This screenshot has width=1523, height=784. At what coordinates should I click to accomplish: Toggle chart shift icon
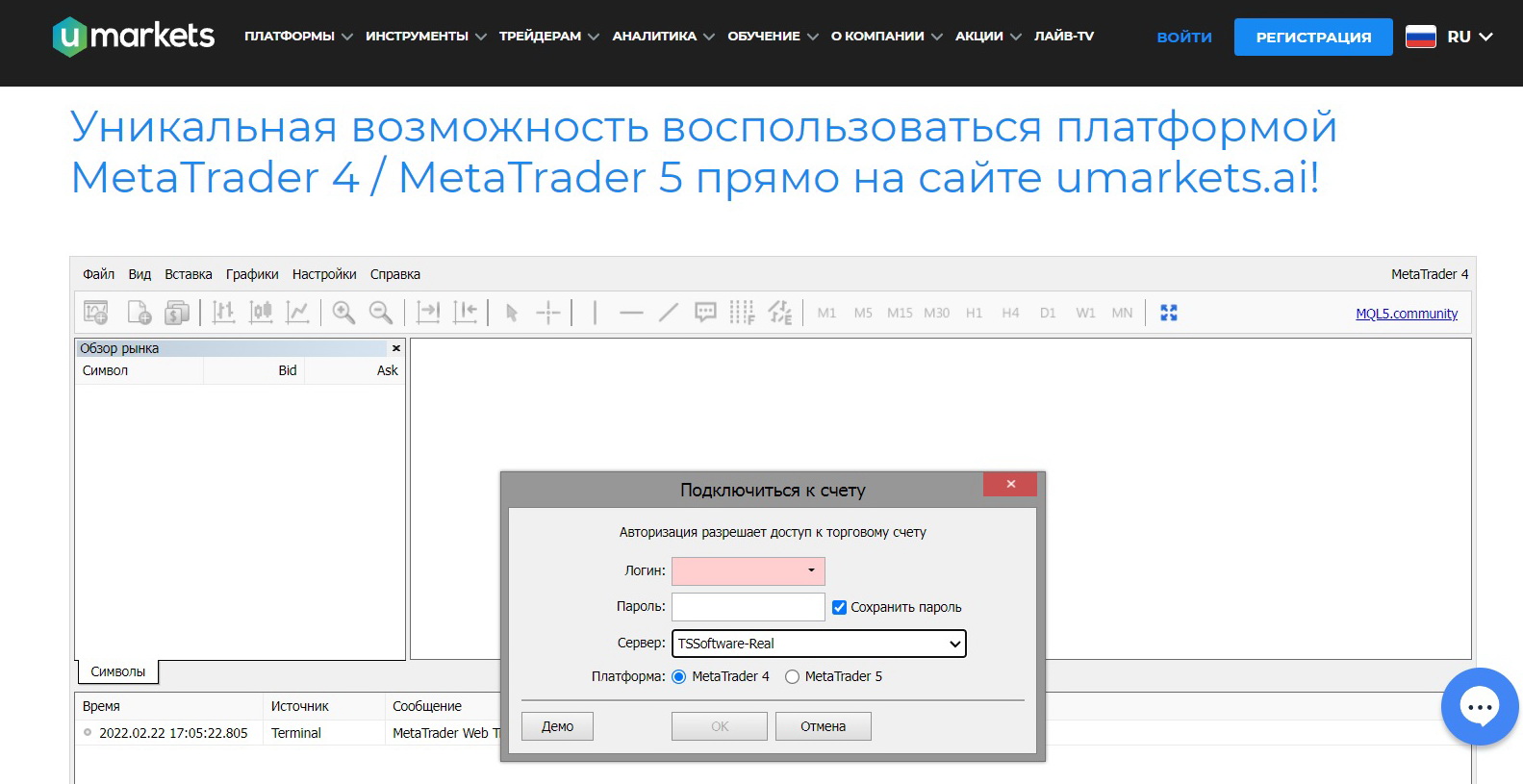(x=466, y=313)
